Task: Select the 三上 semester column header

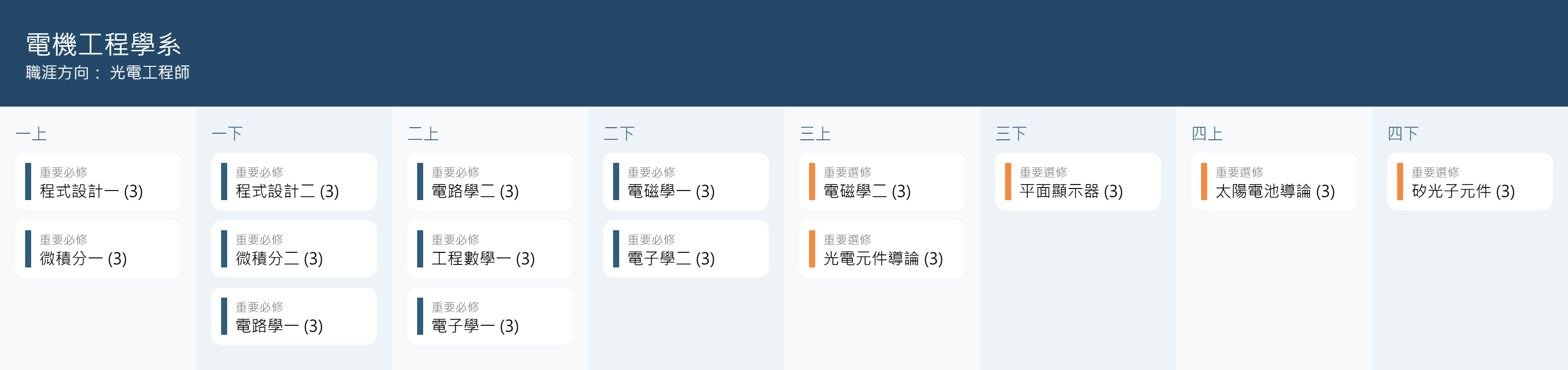Action: (815, 134)
